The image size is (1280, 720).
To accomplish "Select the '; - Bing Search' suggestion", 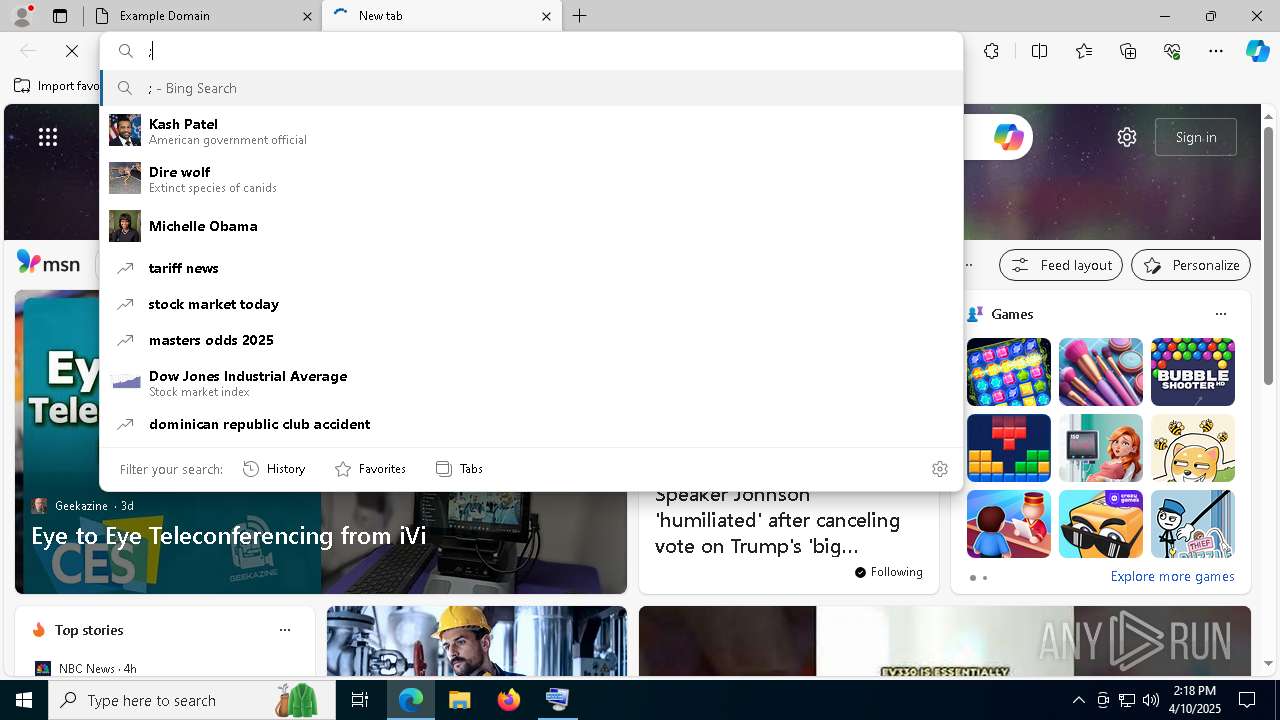I will click(531, 88).
